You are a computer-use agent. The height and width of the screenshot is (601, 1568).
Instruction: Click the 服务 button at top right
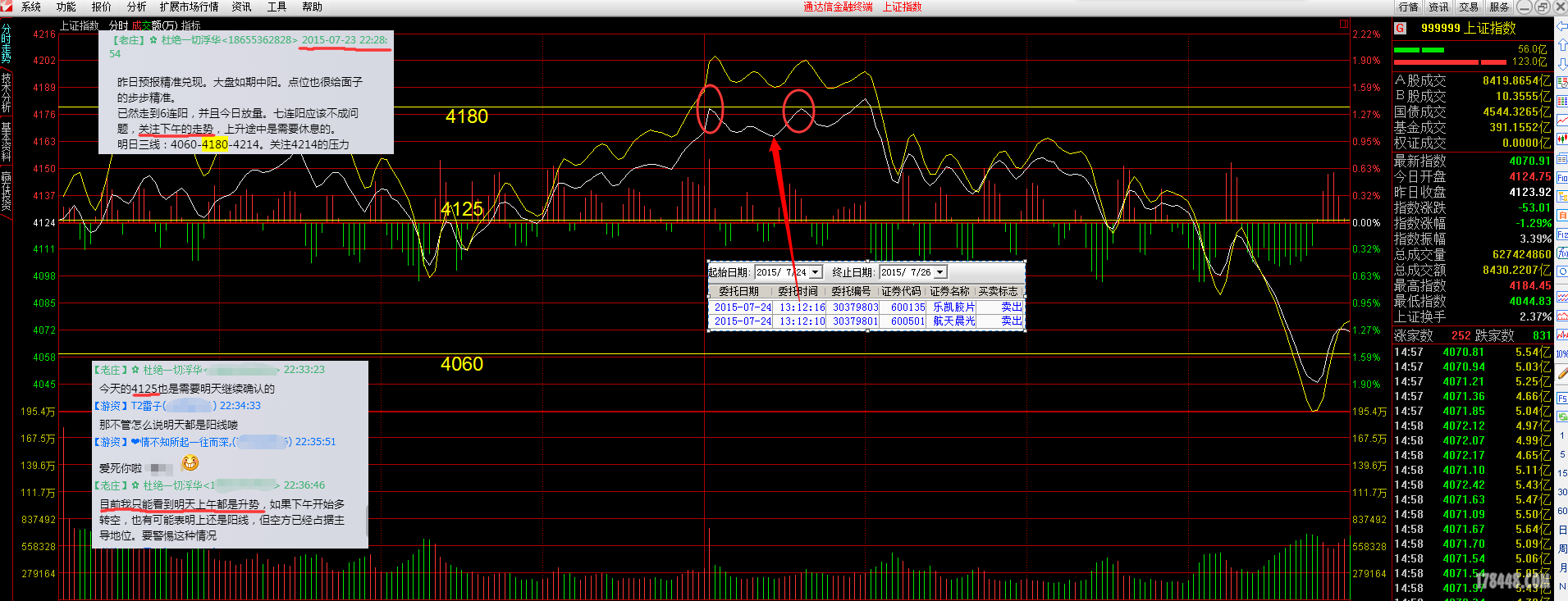(1499, 7)
